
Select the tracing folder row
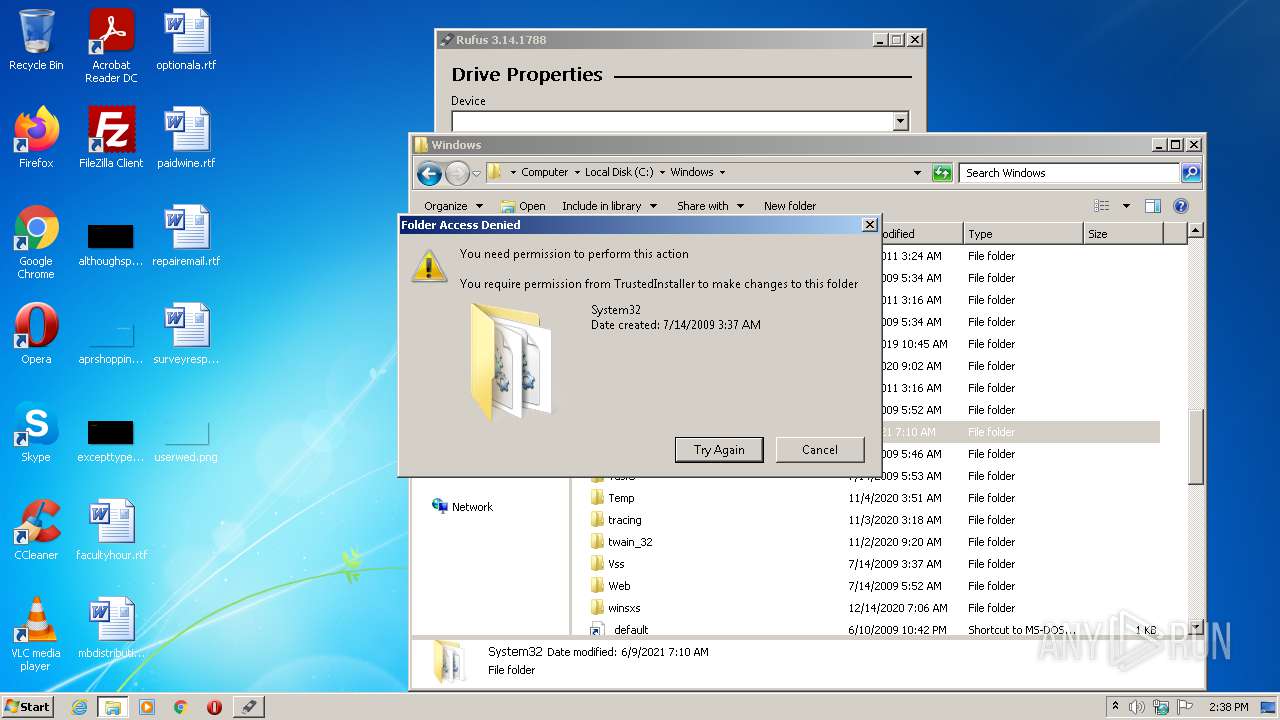pyautogui.click(x=875, y=520)
